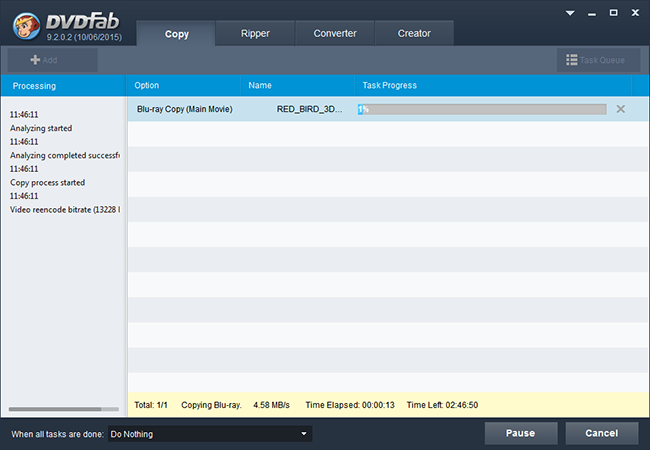
Task: Open the title bar dropdown menu arrow
Action: pyautogui.click(x=570, y=13)
